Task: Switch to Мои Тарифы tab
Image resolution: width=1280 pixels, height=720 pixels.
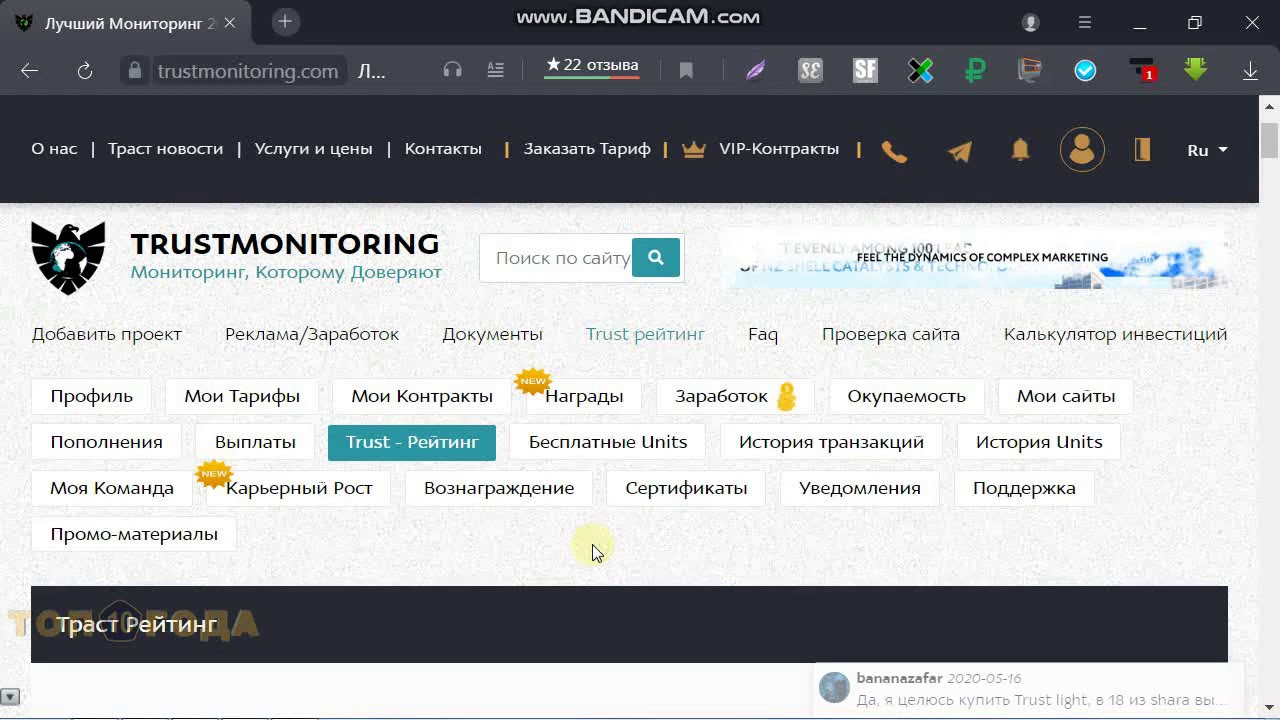Action: point(242,396)
